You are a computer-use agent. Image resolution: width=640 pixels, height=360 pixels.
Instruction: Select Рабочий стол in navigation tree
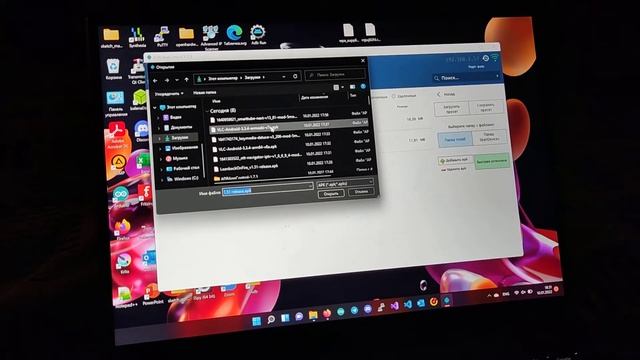(182, 169)
